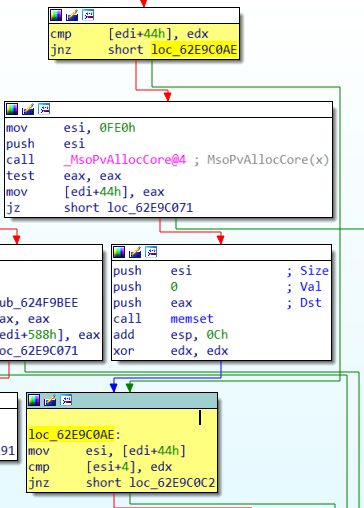This screenshot has height=508, width=364.
Task: Click the [edi+588h], eax operand in the left block
Action: [x=50, y=335]
